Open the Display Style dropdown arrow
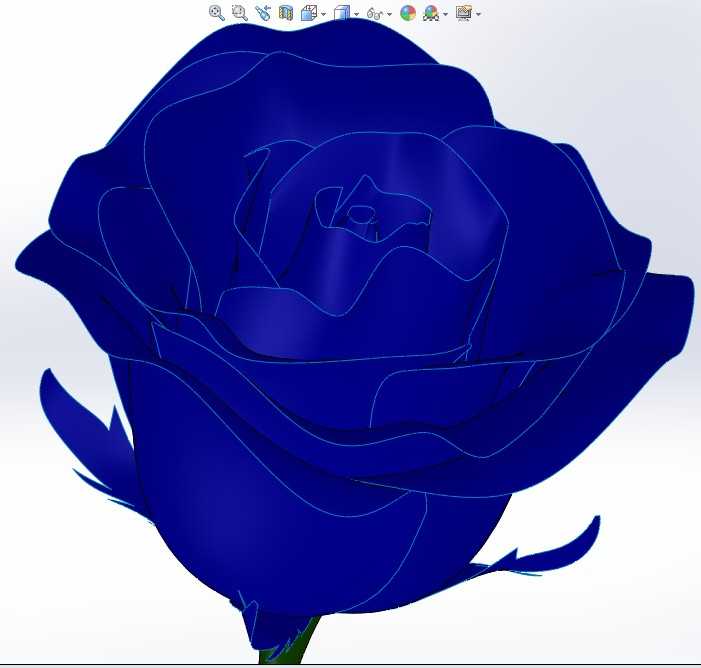The image size is (701, 668). click(x=356, y=14)
